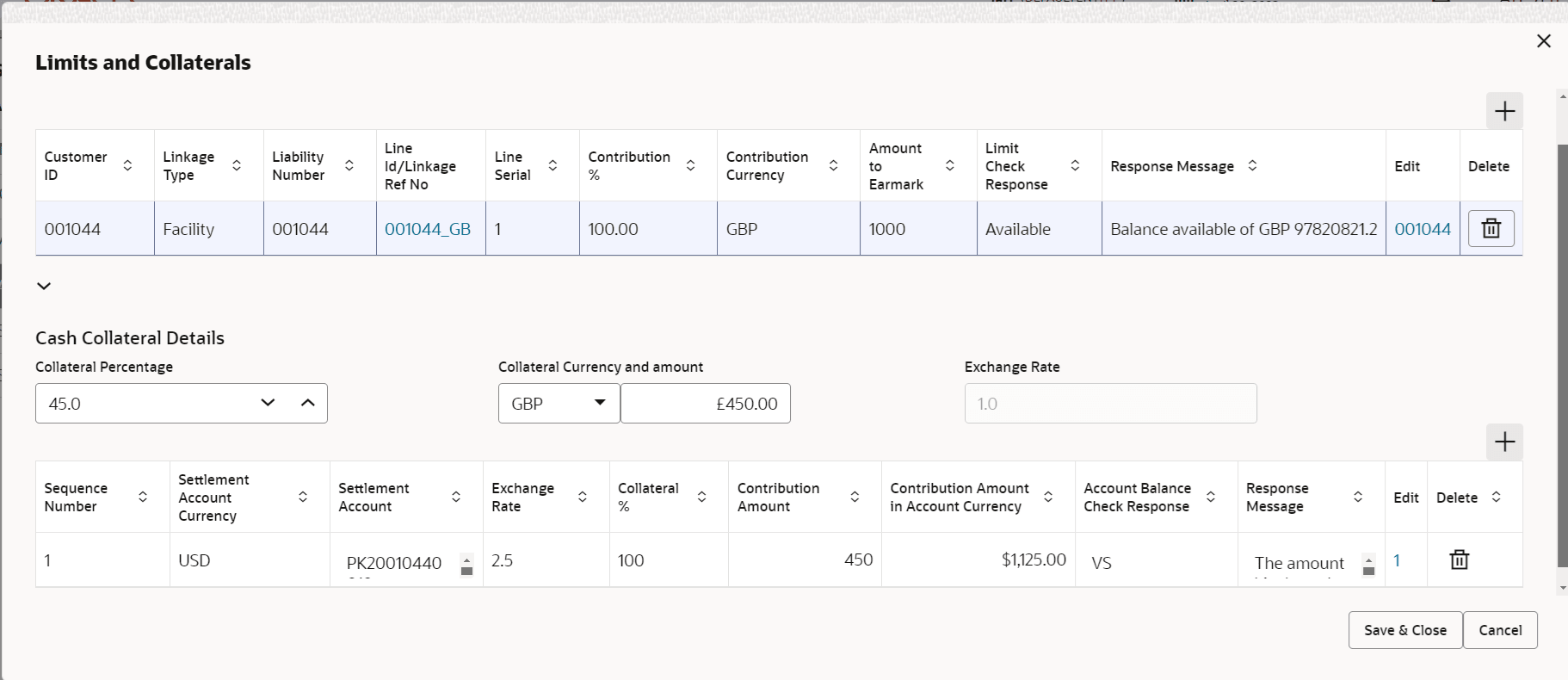This screenshot has height=680, width=1568.
Task: Click the add row plus icon above the limits table
Action: coord(1504,111)
